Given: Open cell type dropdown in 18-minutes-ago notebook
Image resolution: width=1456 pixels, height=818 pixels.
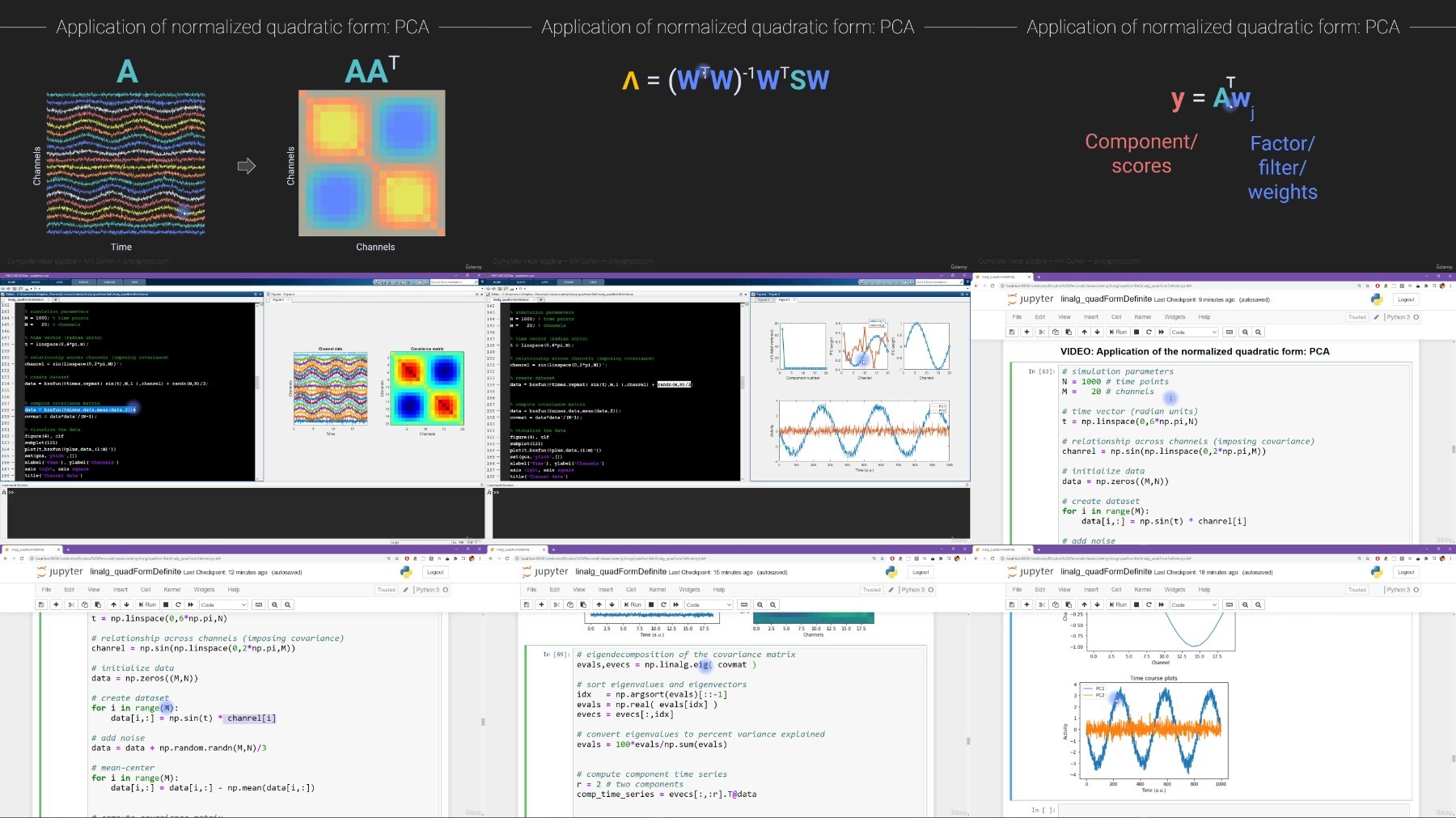Looking at the screenshot, I should 1193,604.
